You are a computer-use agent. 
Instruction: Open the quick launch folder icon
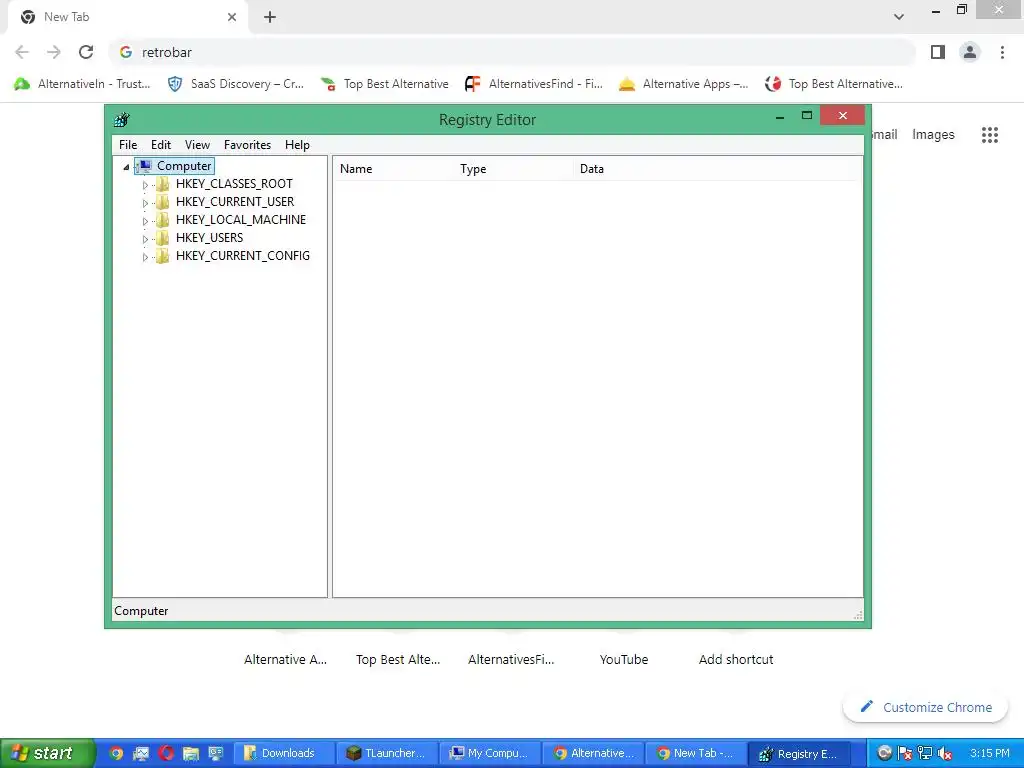point(191,753)
